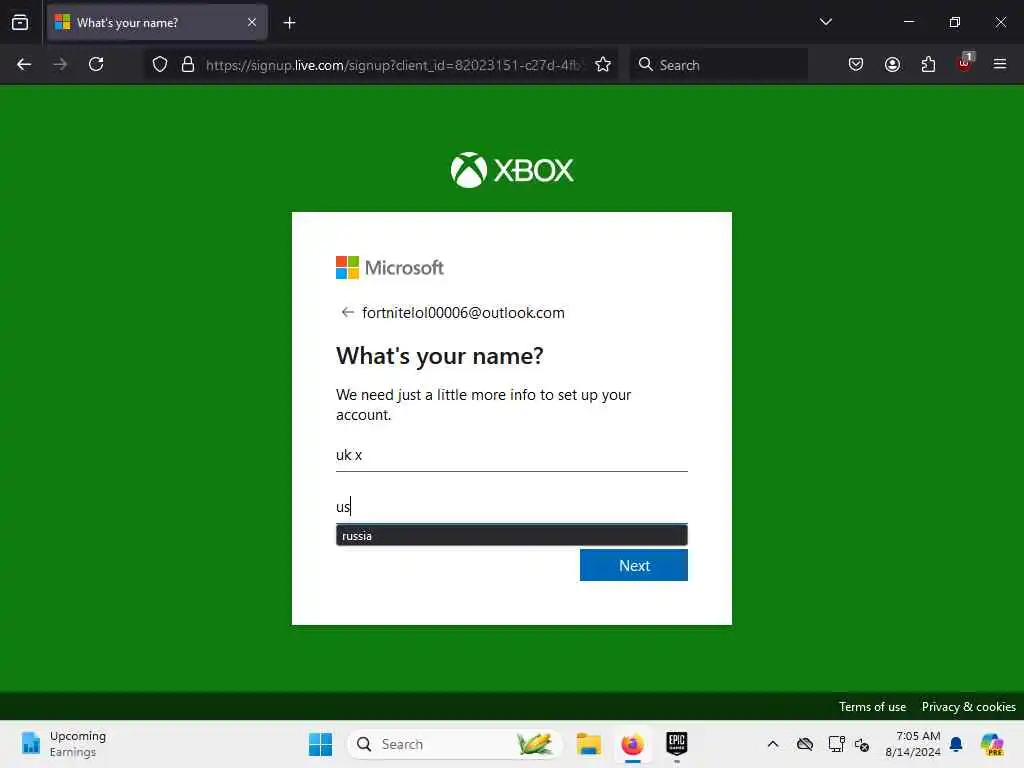Open Extensions puzzle icon

[x=928, y=64]
